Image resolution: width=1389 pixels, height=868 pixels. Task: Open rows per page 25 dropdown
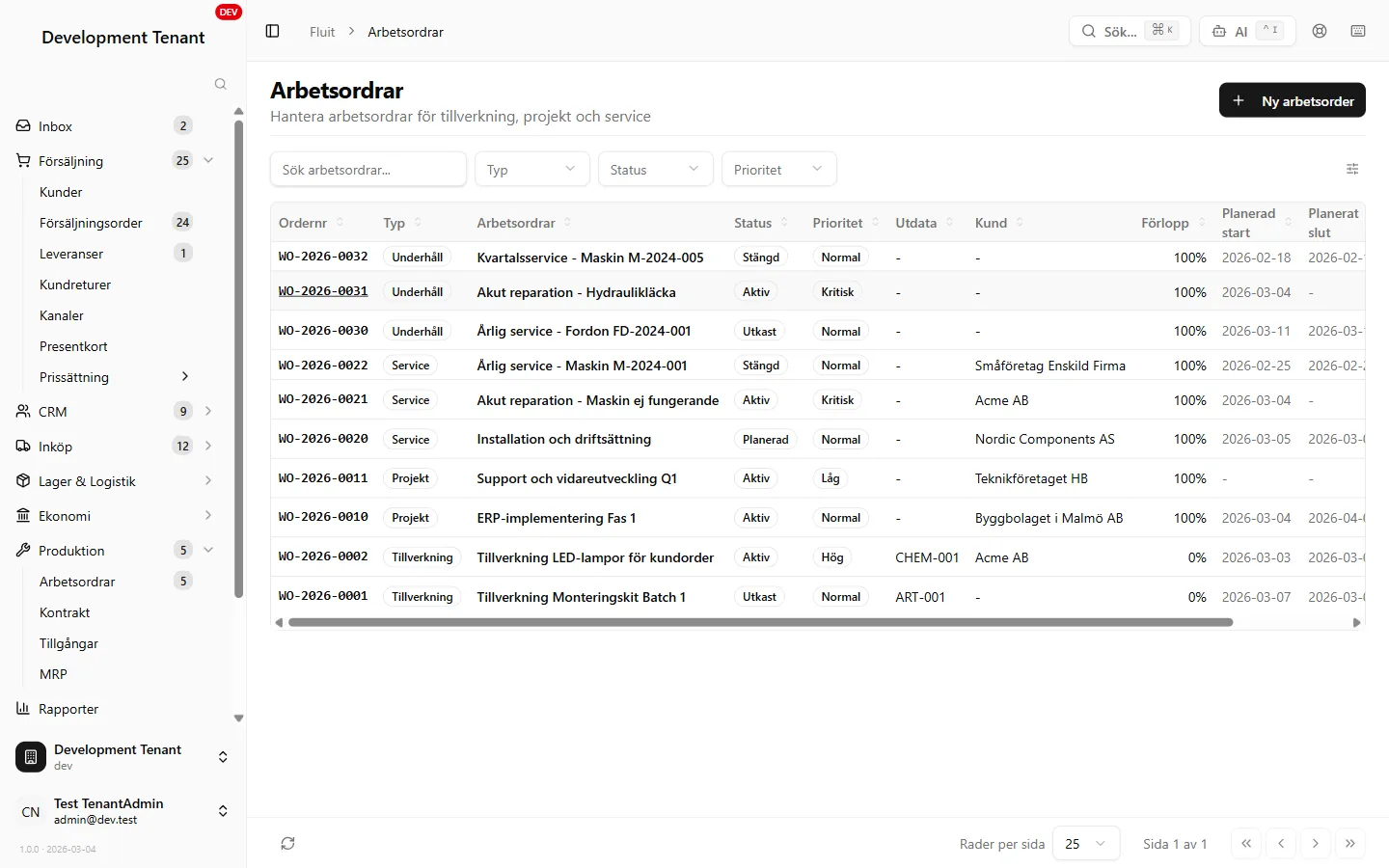click(x=1086, y=843)
